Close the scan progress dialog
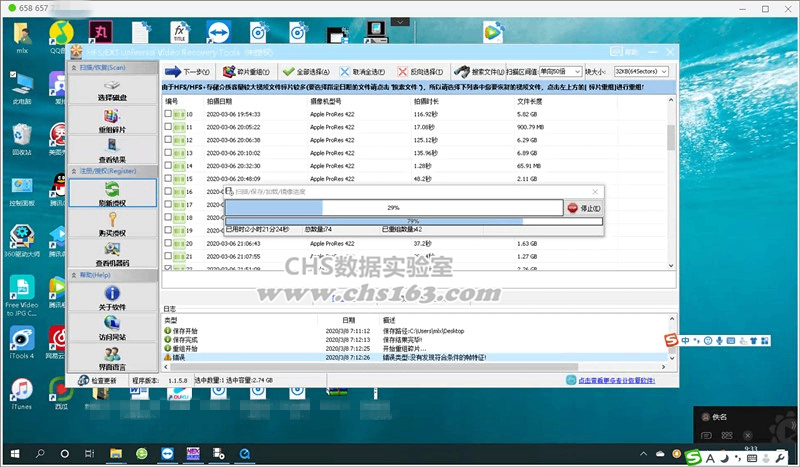 pos(595,192)
